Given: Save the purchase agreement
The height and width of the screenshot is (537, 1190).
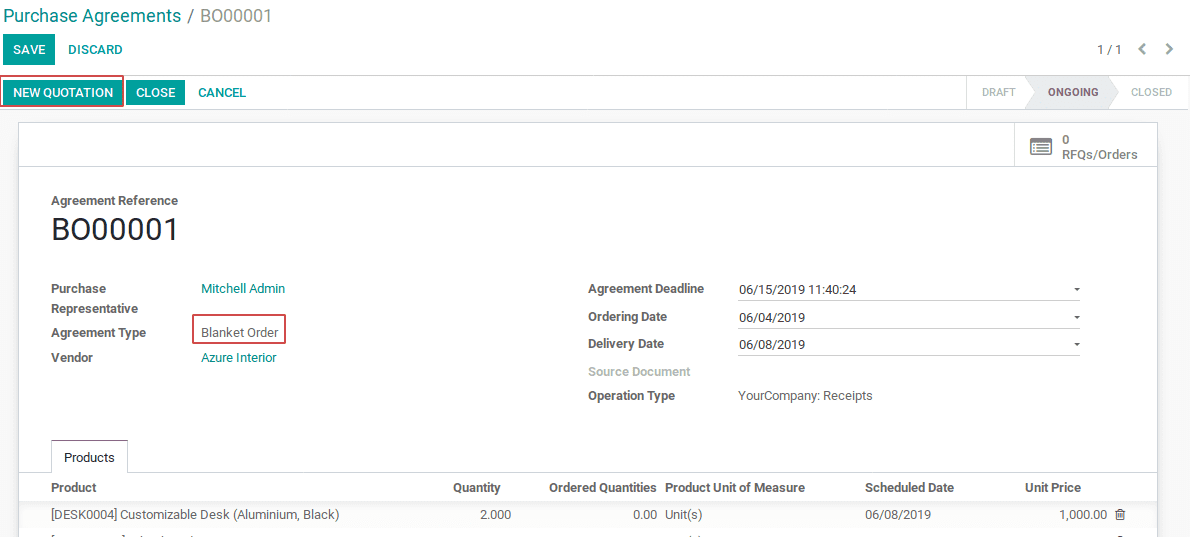Looking at the screenshot, I should (x=29, y=50).
